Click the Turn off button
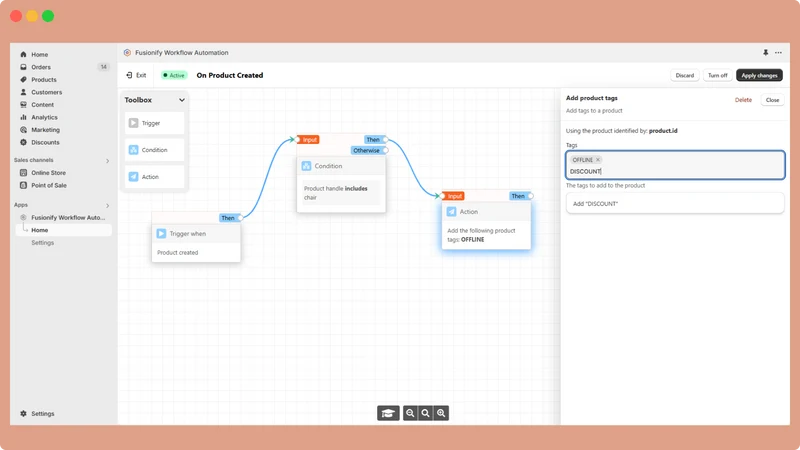800x450 pixels. pos(717,75)
